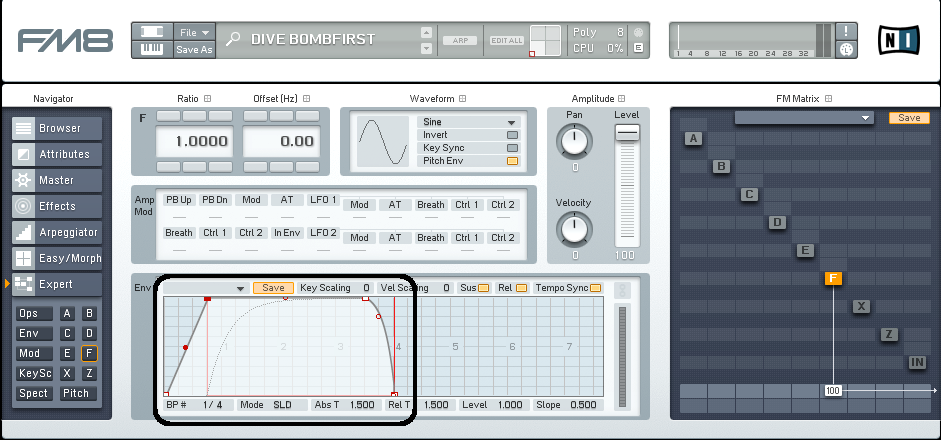941x440 pixels.
Task: Select operator X in FM Matrix
Action: pos(861,307)
